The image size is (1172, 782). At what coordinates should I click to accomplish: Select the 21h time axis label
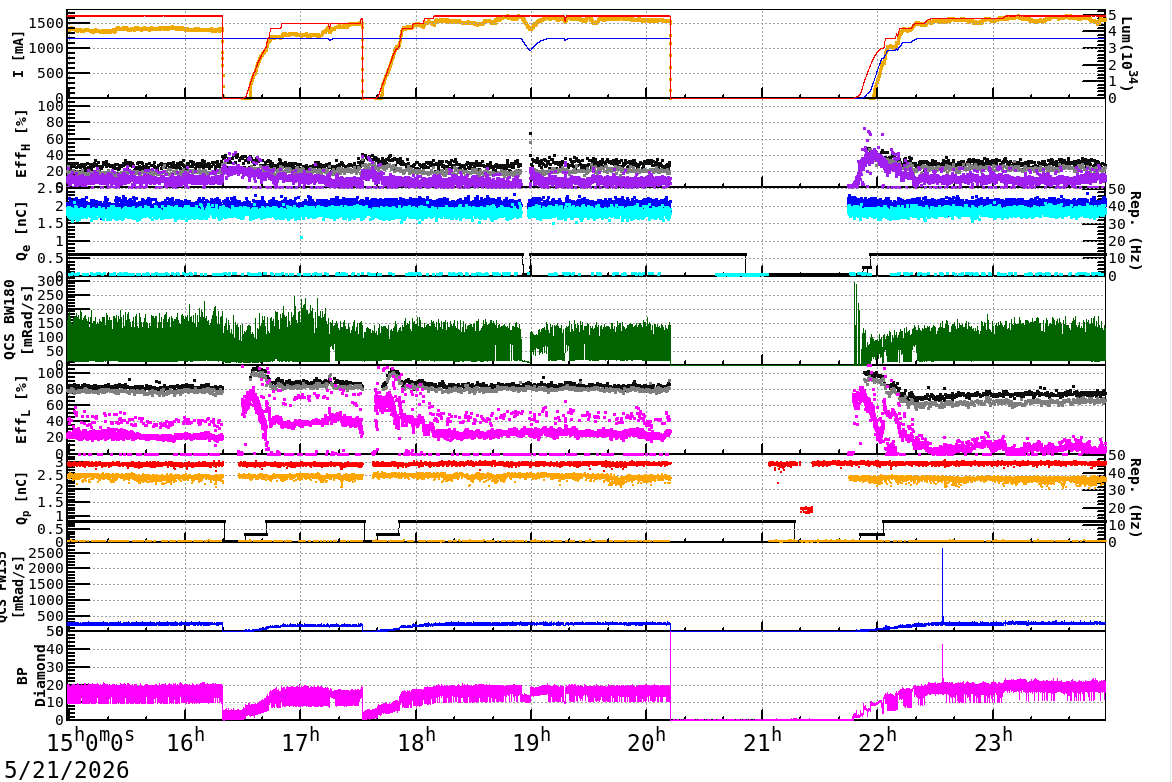point(762,740)
